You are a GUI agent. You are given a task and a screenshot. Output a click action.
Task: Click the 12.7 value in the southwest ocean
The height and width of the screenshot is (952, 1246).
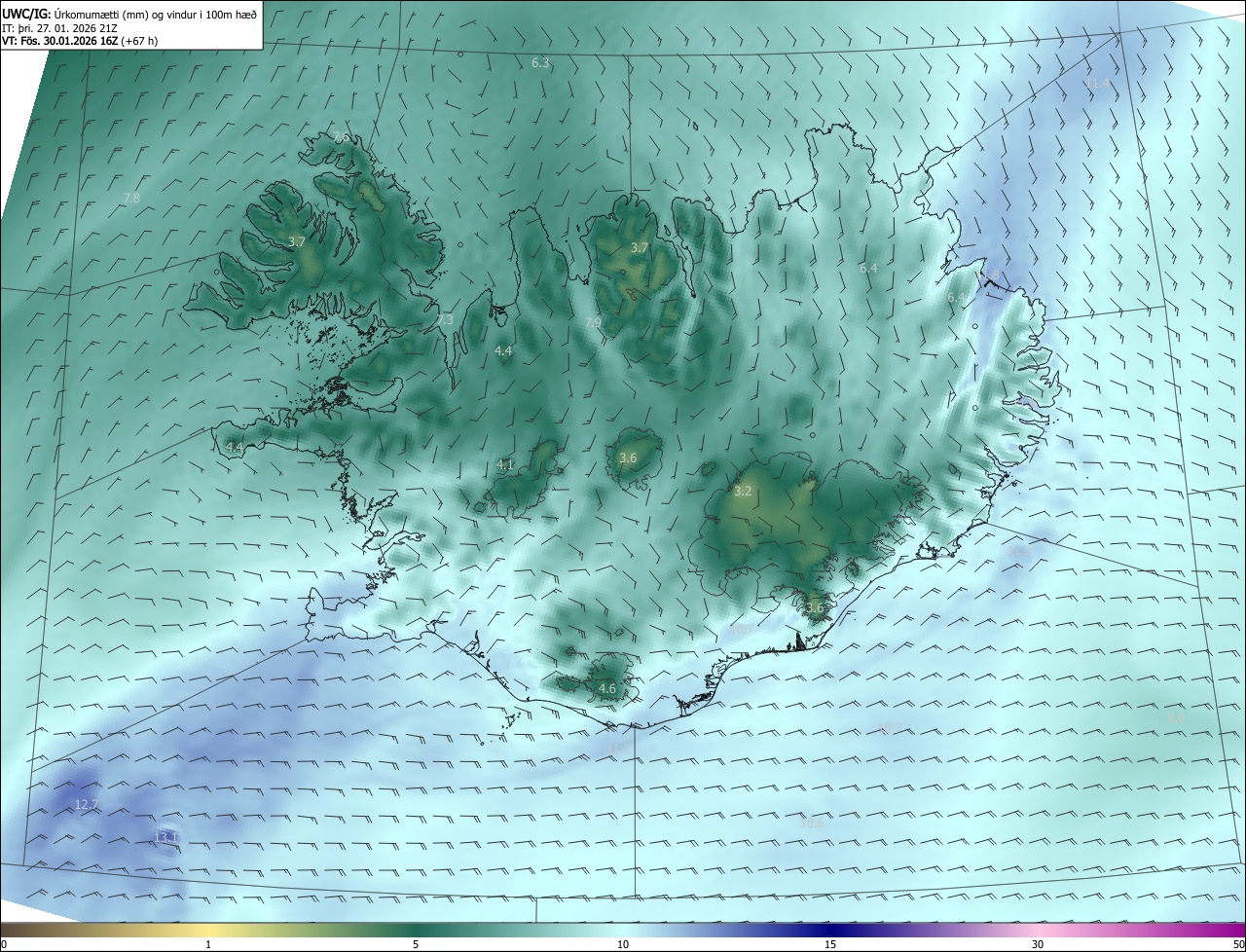87,804
